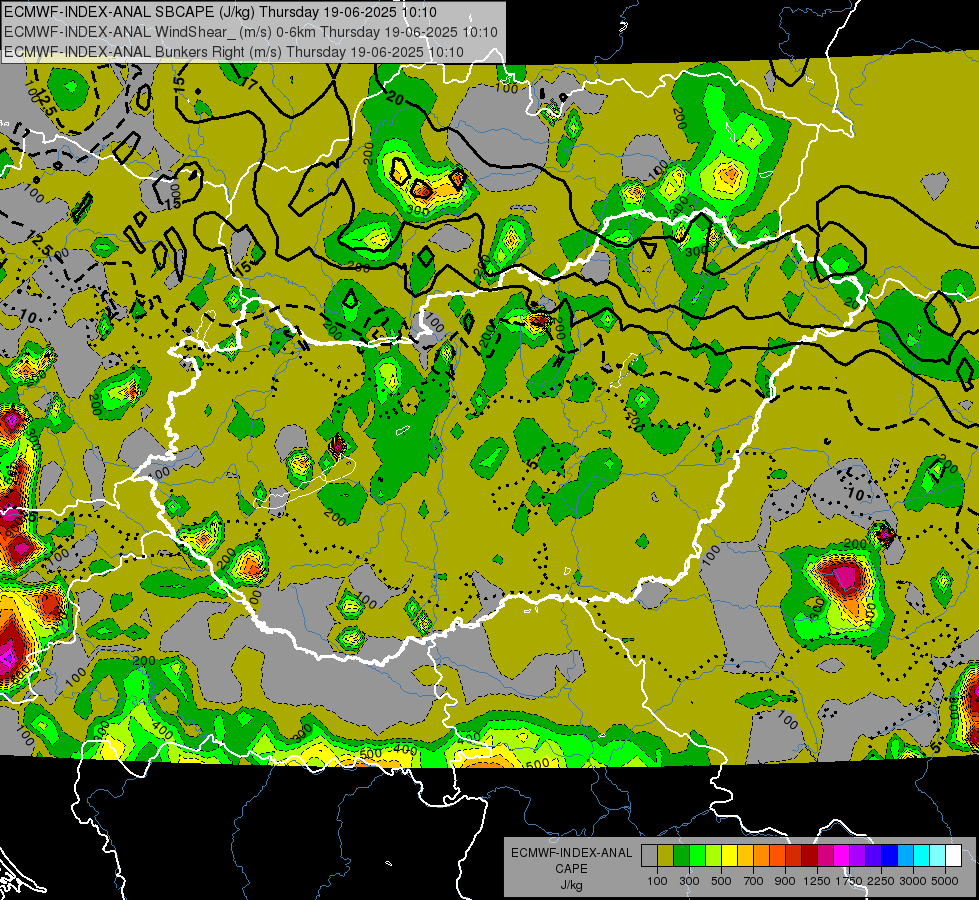Select the gray legend swatch below 100
Image resolution: width=979 pixels, height=900 pixels.
[x=649, y=856]
